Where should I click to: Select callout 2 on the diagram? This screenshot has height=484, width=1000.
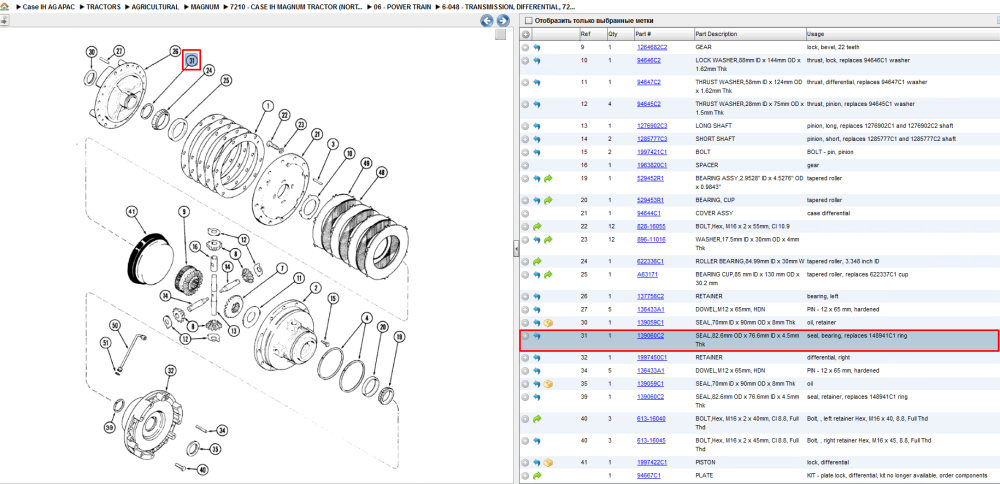(315, 288)
